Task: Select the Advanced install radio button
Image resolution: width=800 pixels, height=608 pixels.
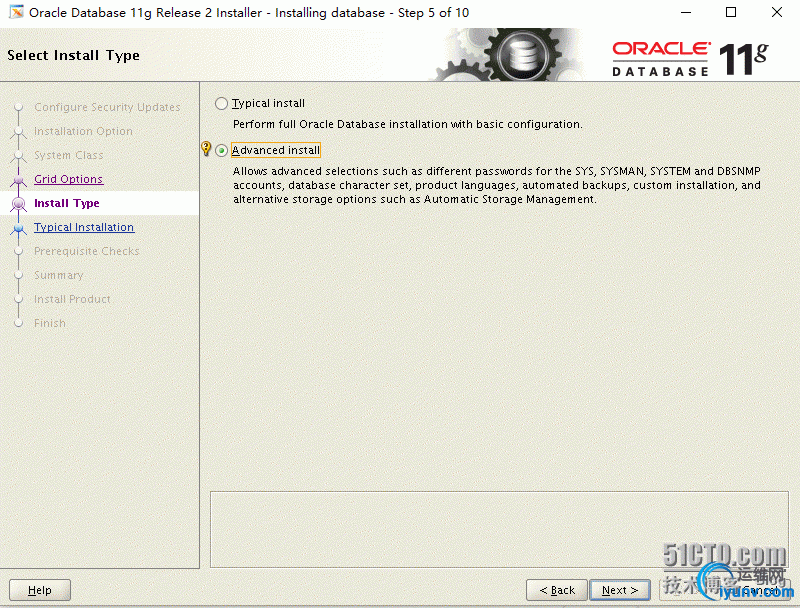Action: point(221,150)
